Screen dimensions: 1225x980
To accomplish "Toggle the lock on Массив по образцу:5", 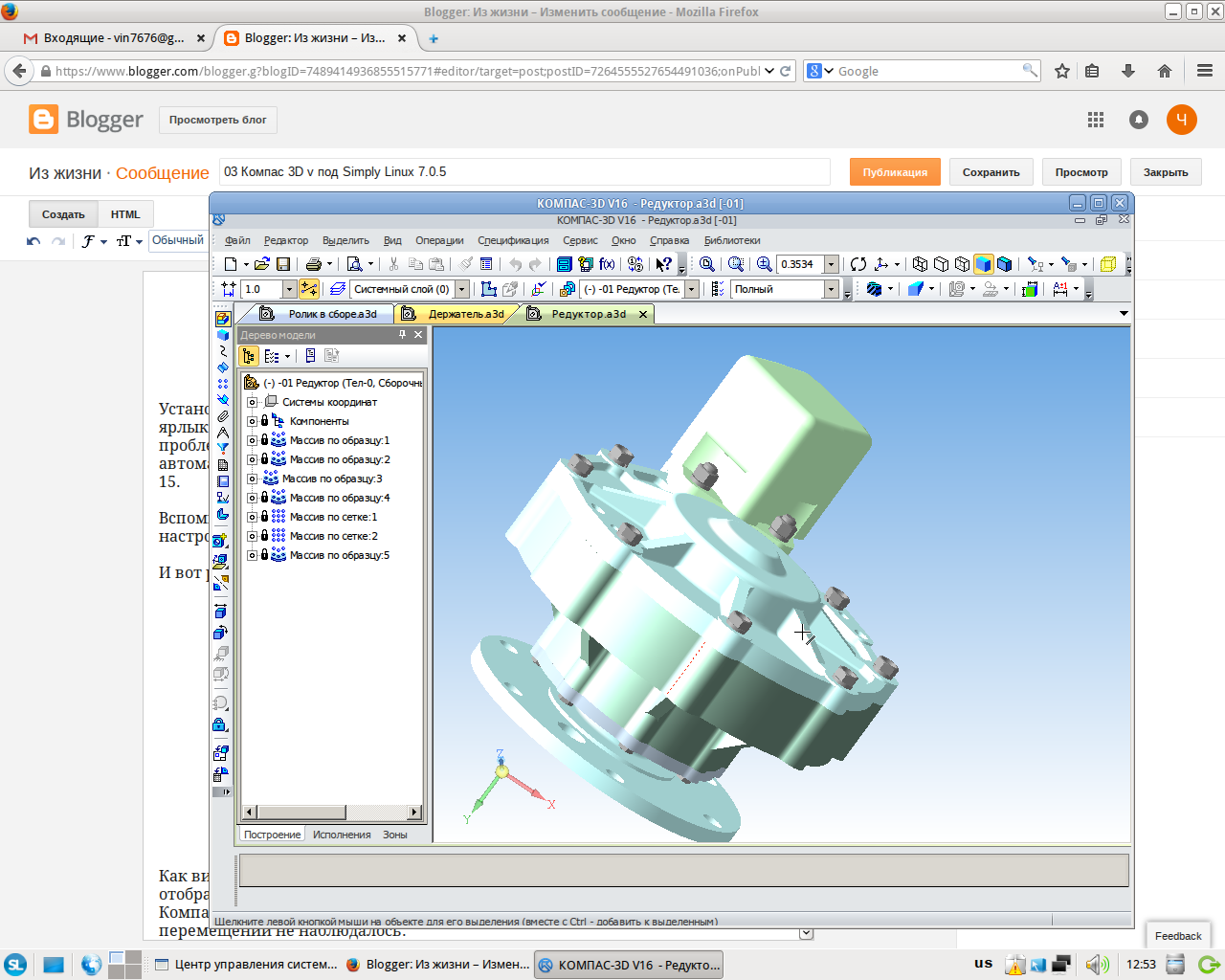I will click(264, 555).
